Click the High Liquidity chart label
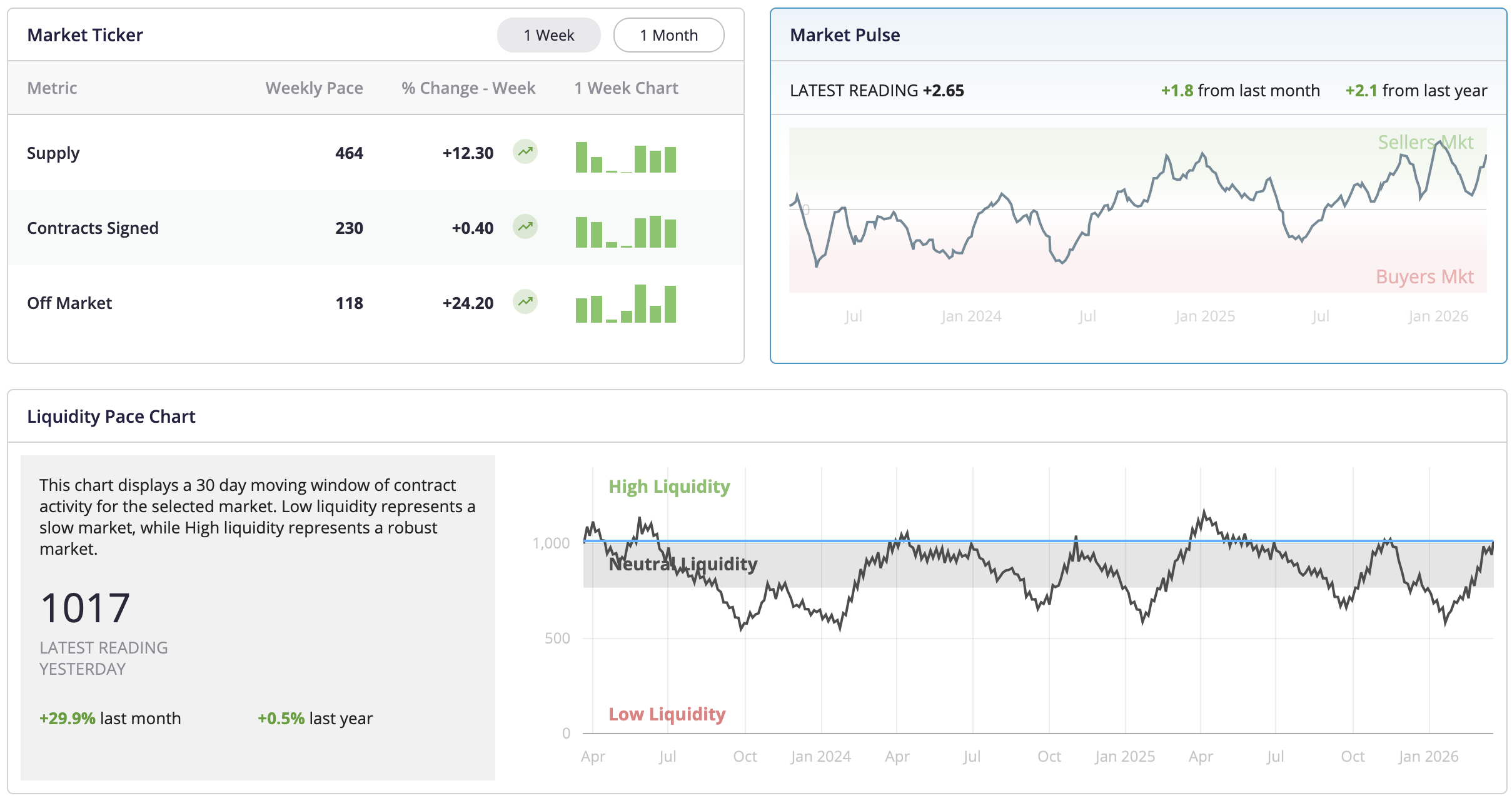Viewport: 1512px width, 798px height. (x=669, y=487)
